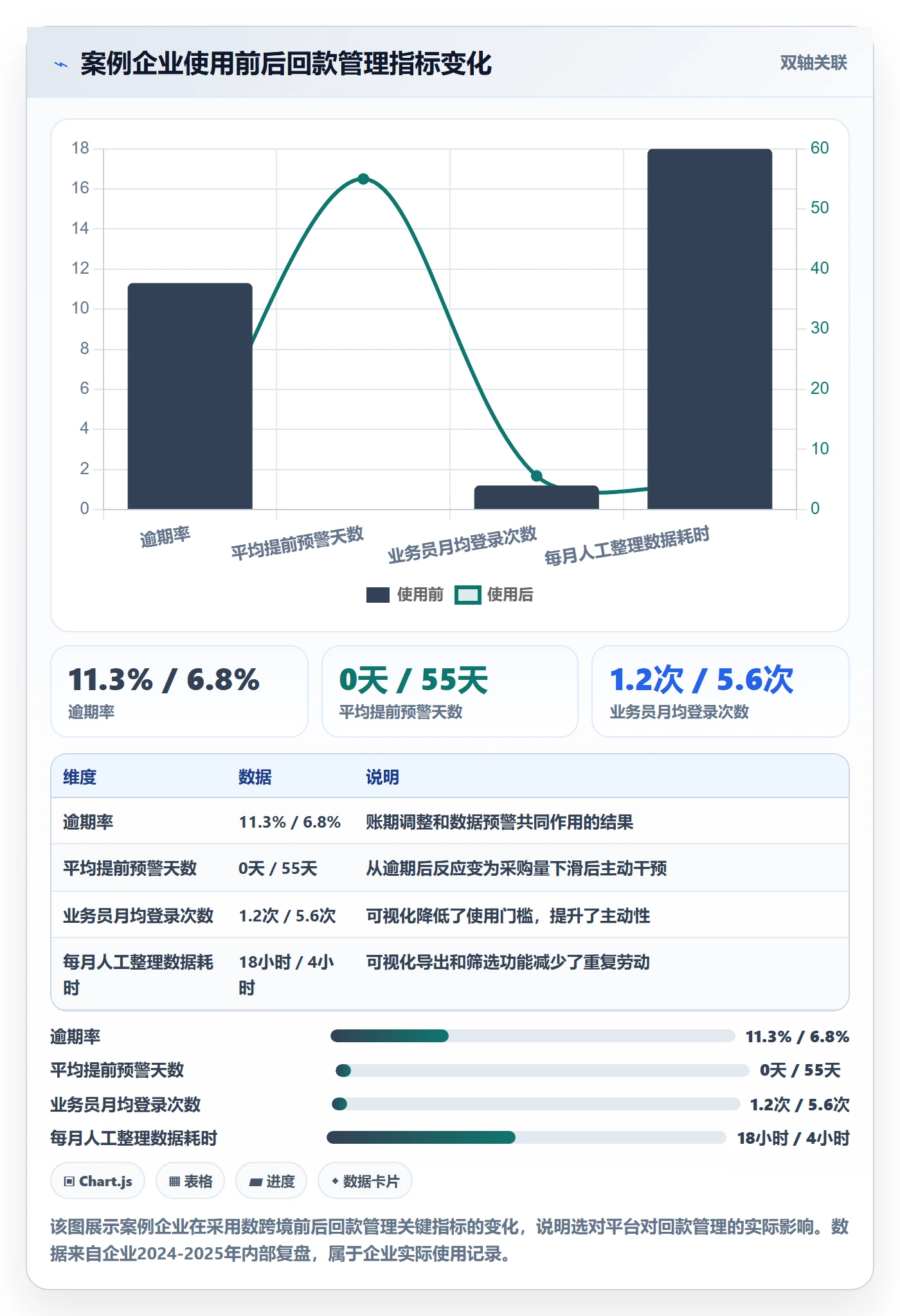Click the 双轴关联 label in header
This screenshot has width=900, height=1316.
pos(813,63)
